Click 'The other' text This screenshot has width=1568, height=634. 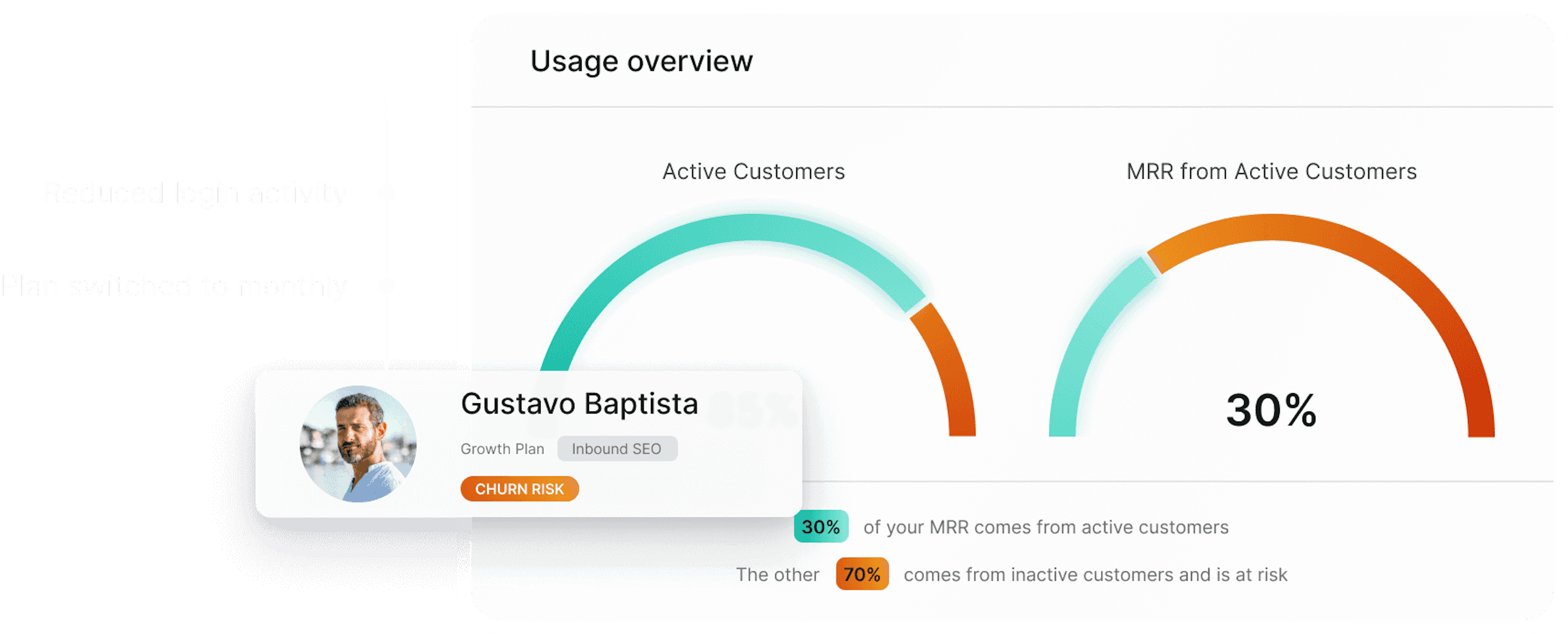778,574
